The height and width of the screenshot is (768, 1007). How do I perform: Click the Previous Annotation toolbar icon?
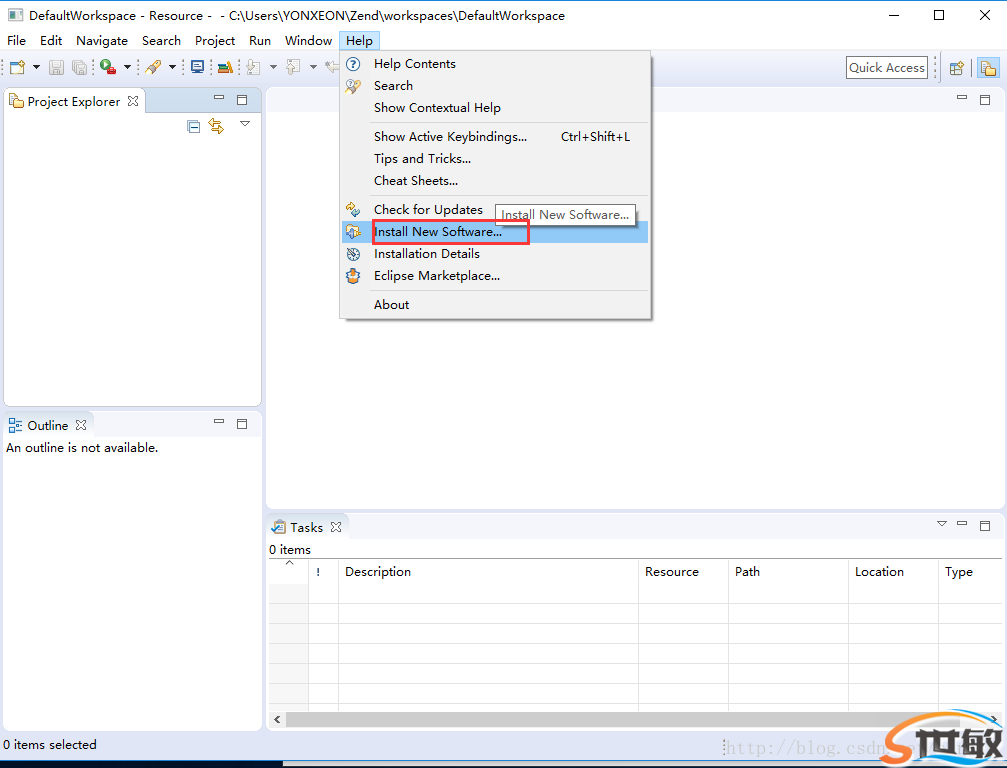point(293,67)
